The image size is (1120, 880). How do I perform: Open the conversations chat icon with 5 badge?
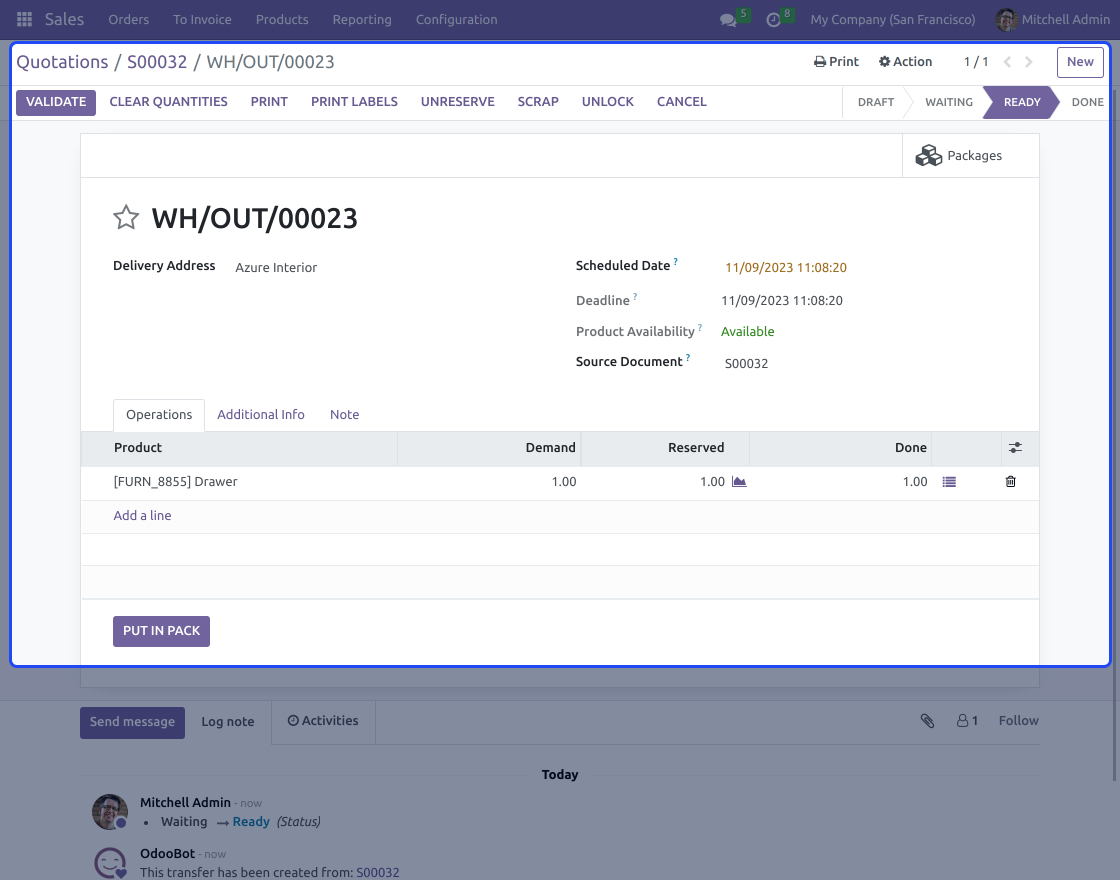tap(728, 20)
